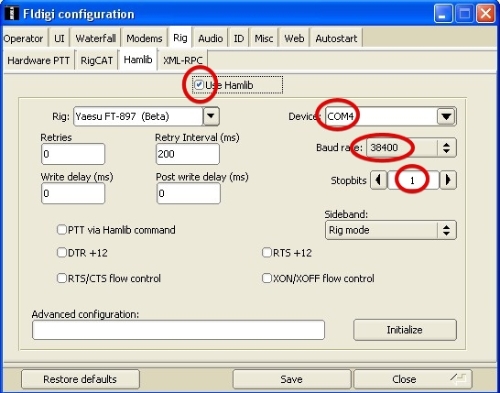Enable XON/XOFF flow control

(267, 278)
